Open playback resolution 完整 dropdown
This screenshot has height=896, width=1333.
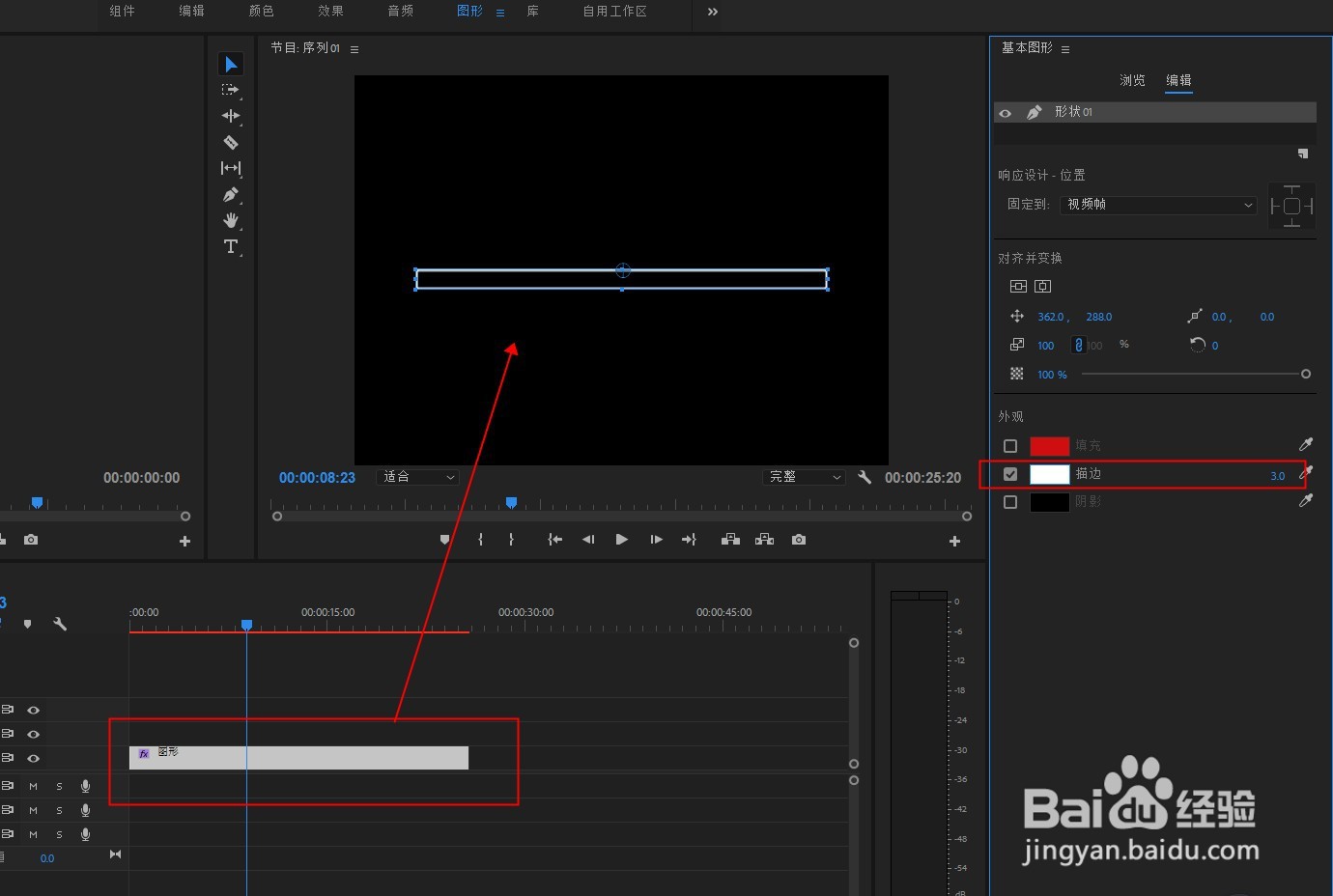[804, 477]
